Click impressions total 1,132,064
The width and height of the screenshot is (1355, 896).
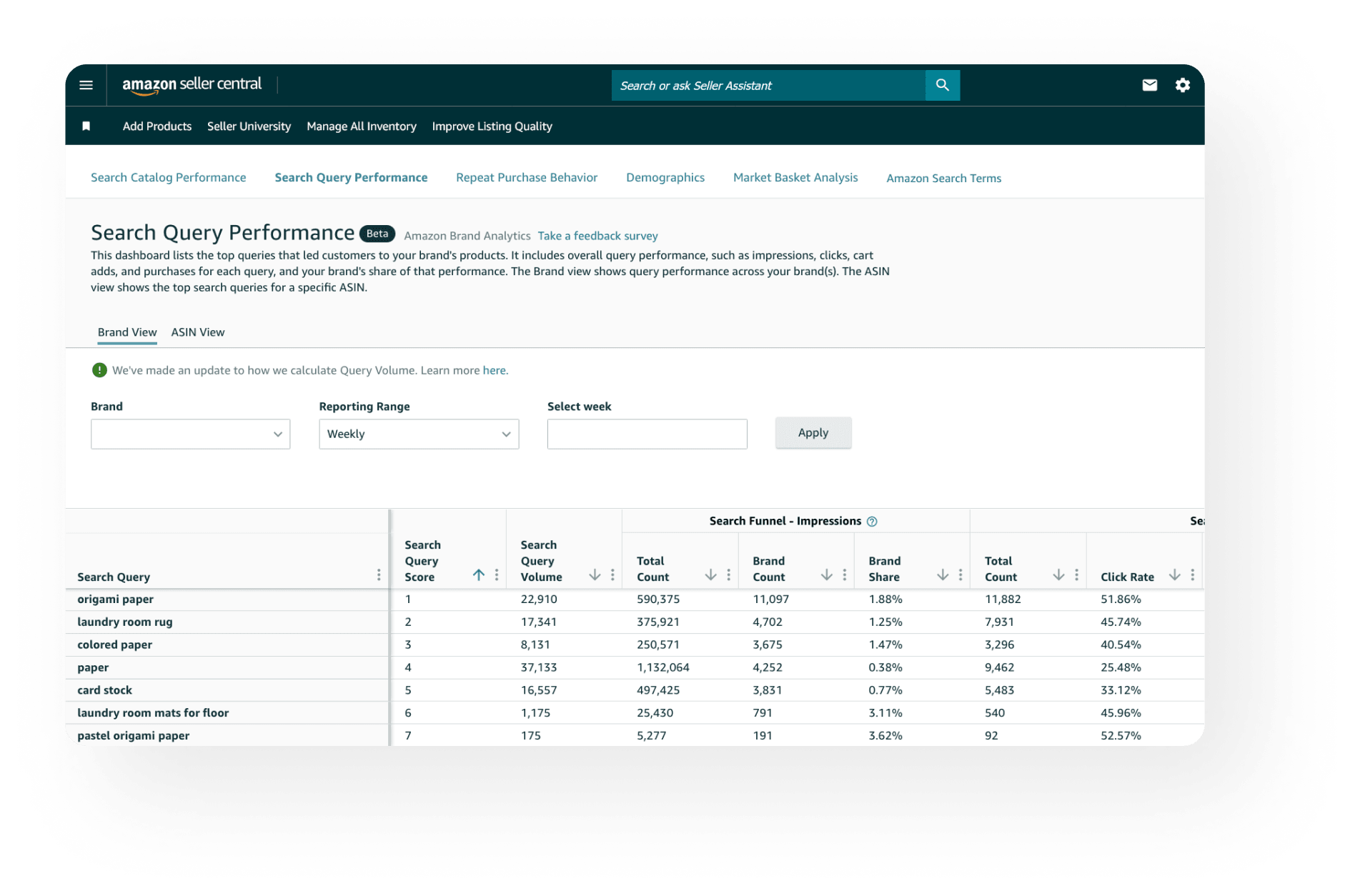[x=663, y=667]
